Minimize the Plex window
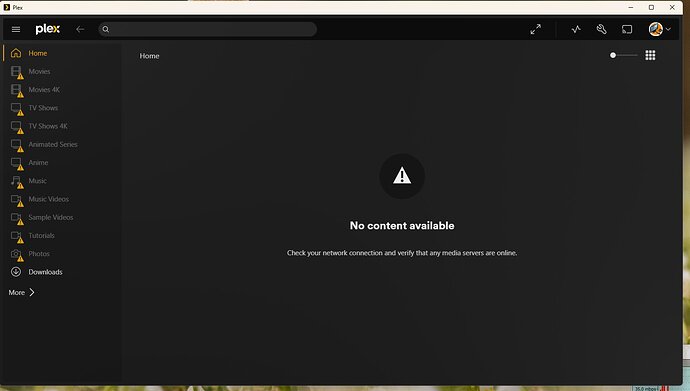 (x=631, y=7)
